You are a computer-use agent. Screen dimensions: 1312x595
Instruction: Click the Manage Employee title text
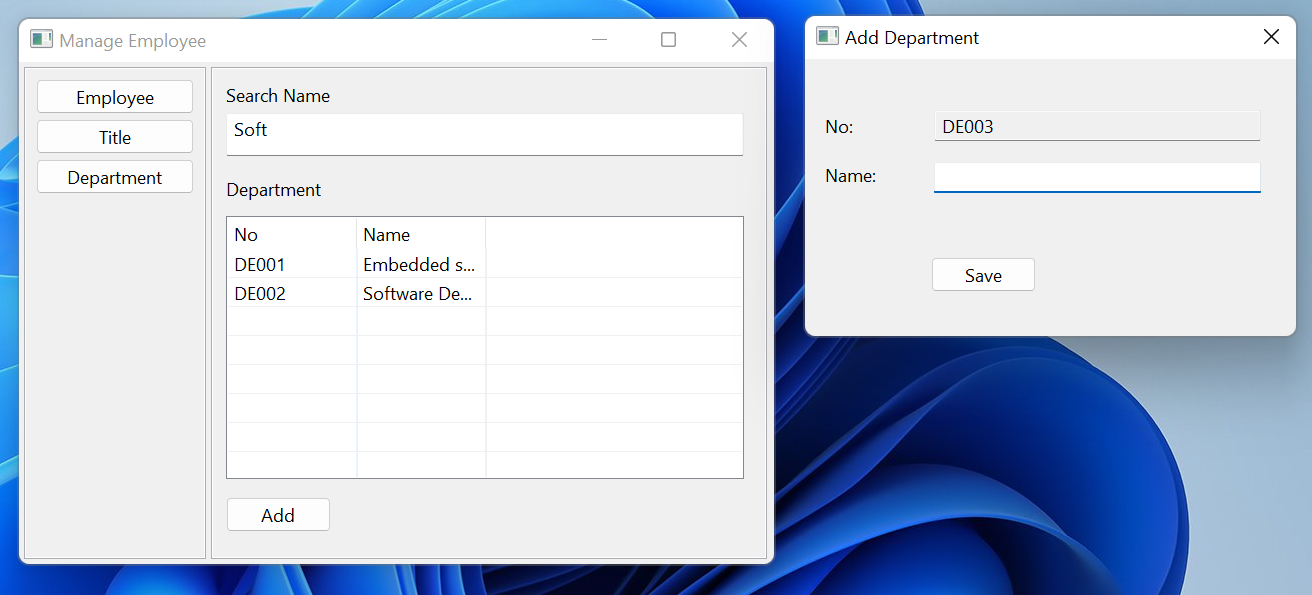pyautogui.click(x=133, y=41)
